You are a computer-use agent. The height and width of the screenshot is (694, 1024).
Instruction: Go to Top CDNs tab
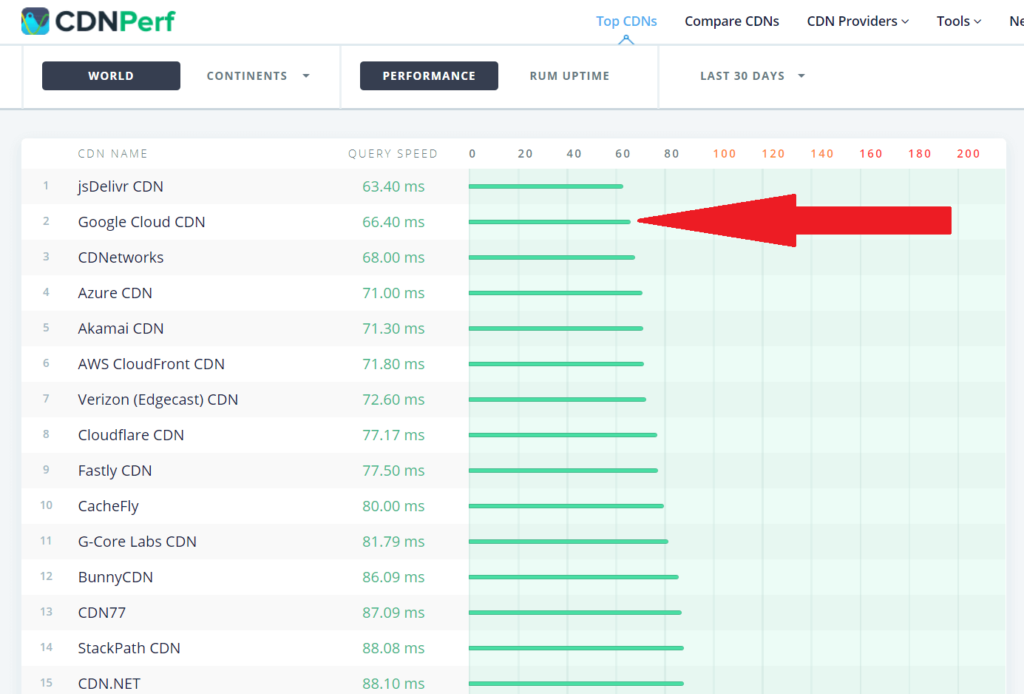626,21
